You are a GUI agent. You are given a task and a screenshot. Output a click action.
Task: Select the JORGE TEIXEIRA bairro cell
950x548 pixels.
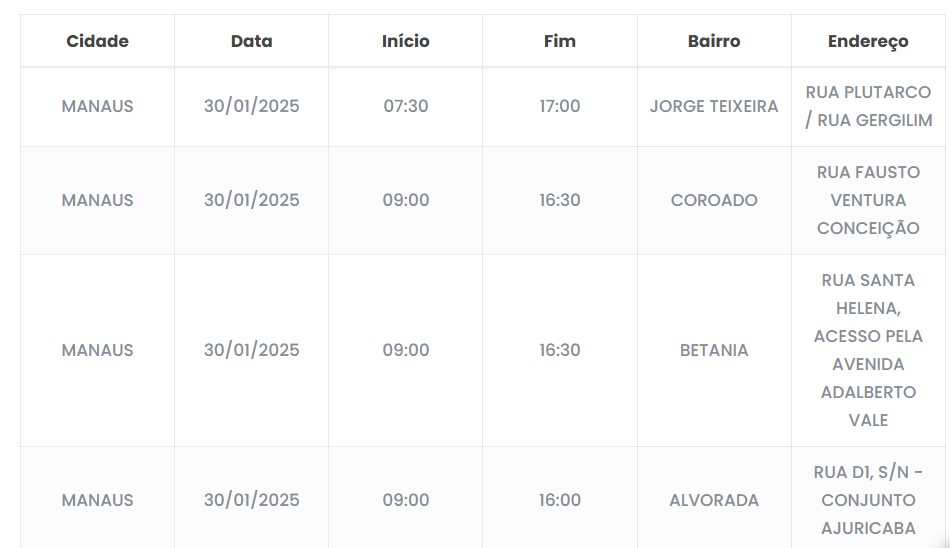pyautogui.click(x=714, y=106)
